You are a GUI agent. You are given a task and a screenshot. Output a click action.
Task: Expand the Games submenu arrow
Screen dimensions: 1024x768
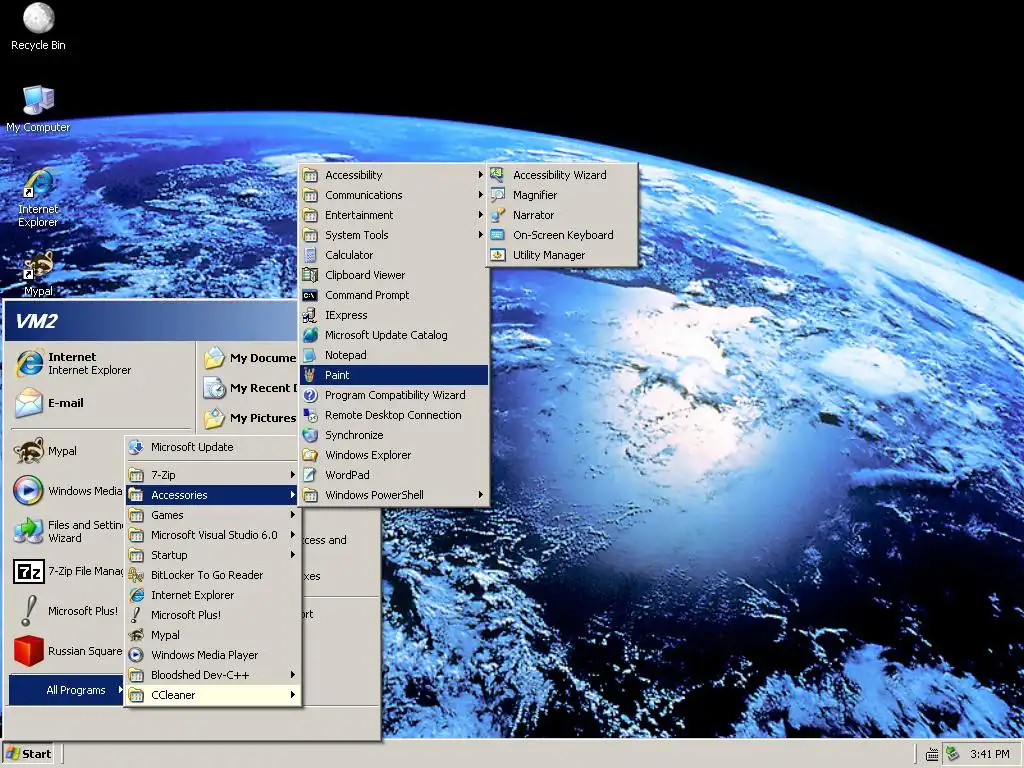point(293,515)
